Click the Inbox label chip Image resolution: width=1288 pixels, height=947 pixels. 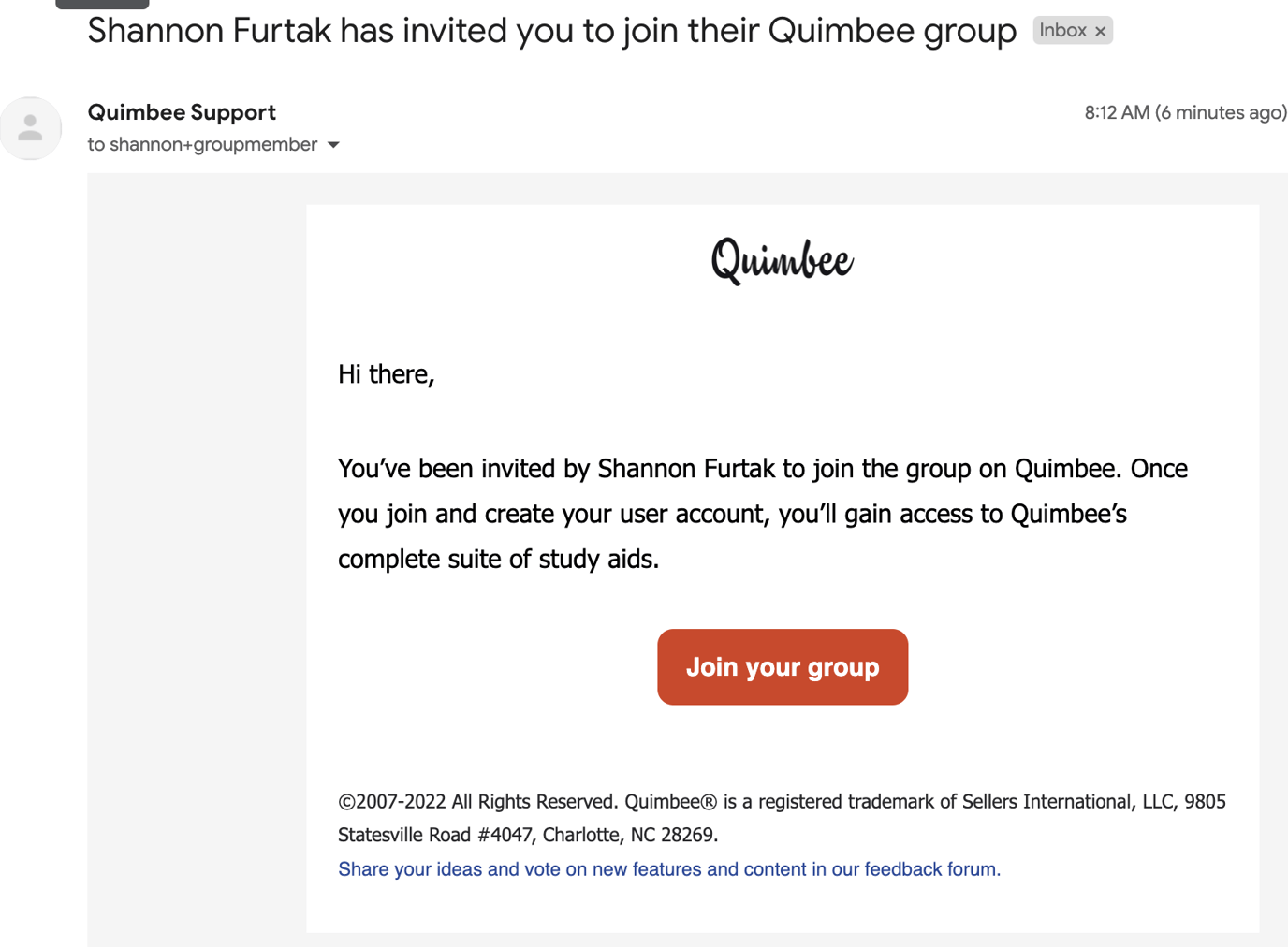pyautogui.click(x=1062, y=30)
